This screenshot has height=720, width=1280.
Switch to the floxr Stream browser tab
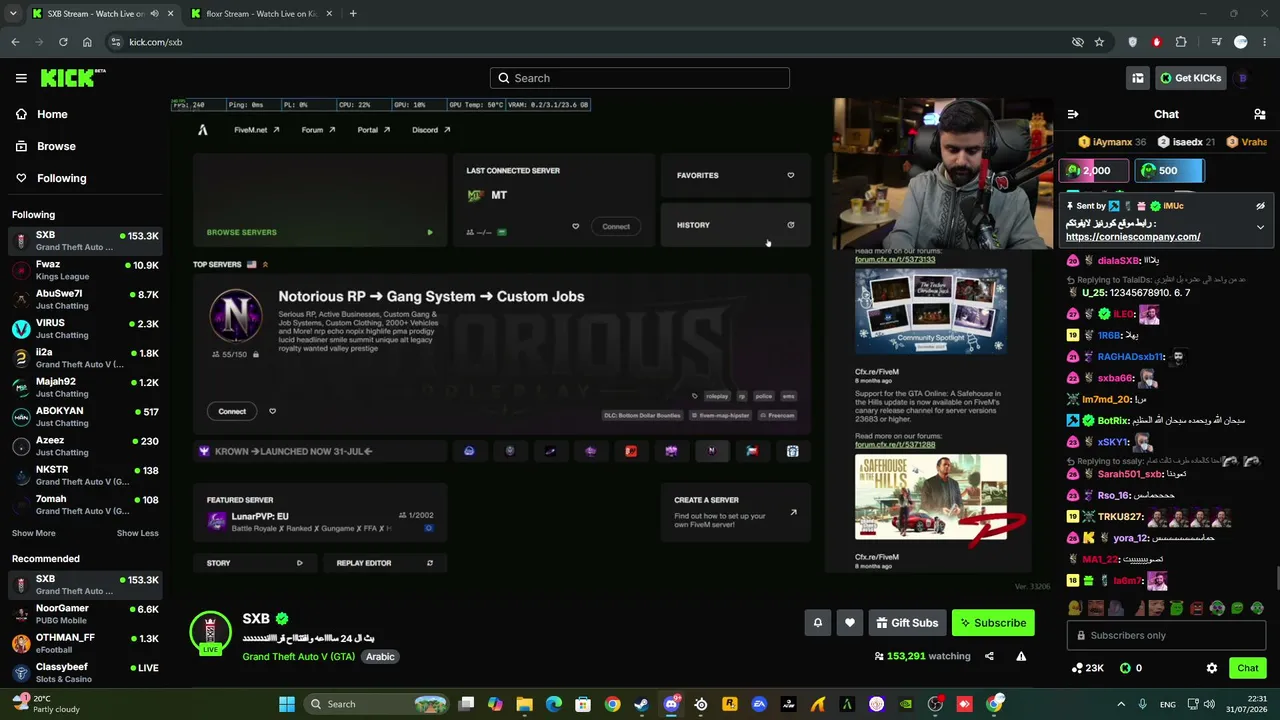coord(260,14)
